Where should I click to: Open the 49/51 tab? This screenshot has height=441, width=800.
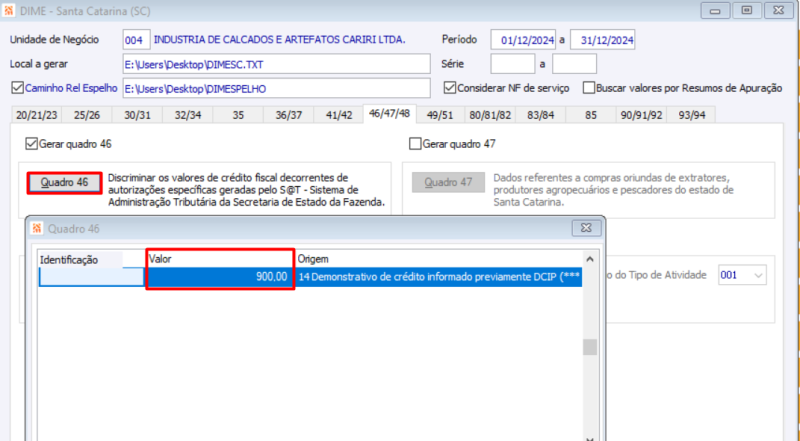pyautogui.click(x=440, y=115)
